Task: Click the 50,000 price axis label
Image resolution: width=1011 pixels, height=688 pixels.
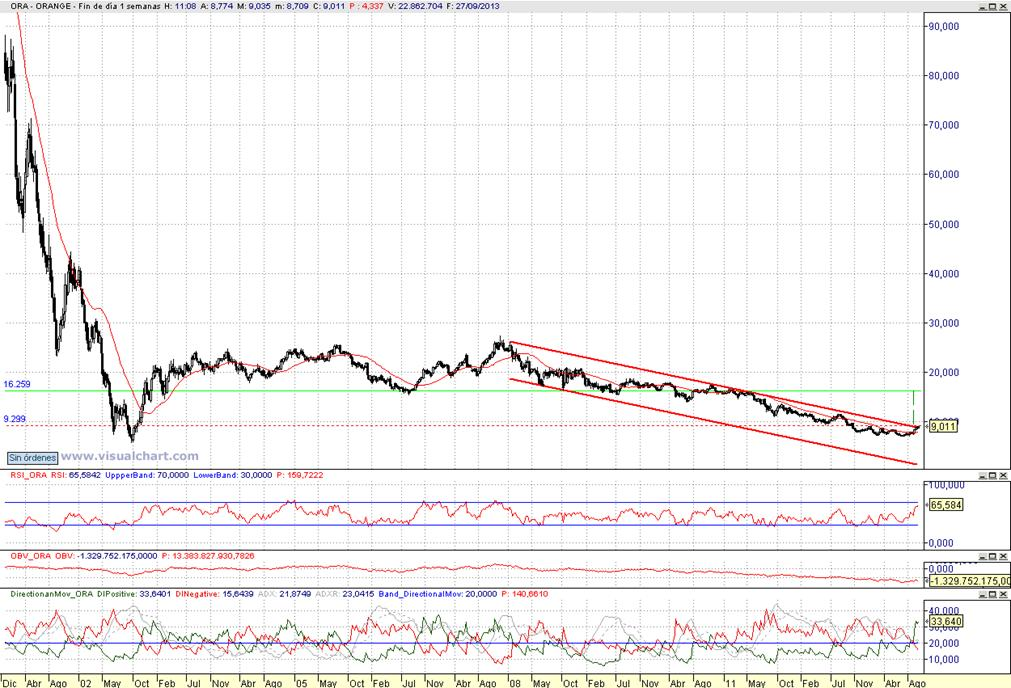Action: (943, 224)
